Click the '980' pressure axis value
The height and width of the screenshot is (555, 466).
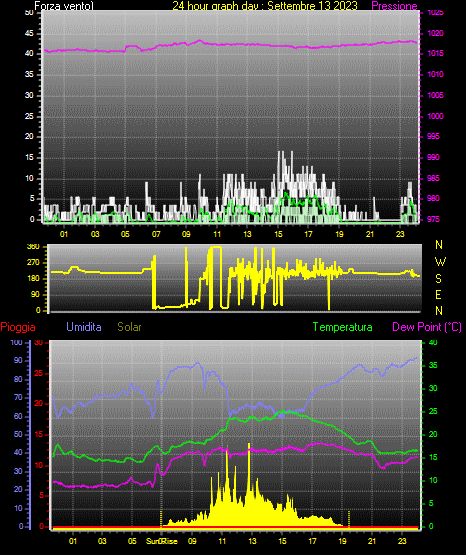point(433,198)
